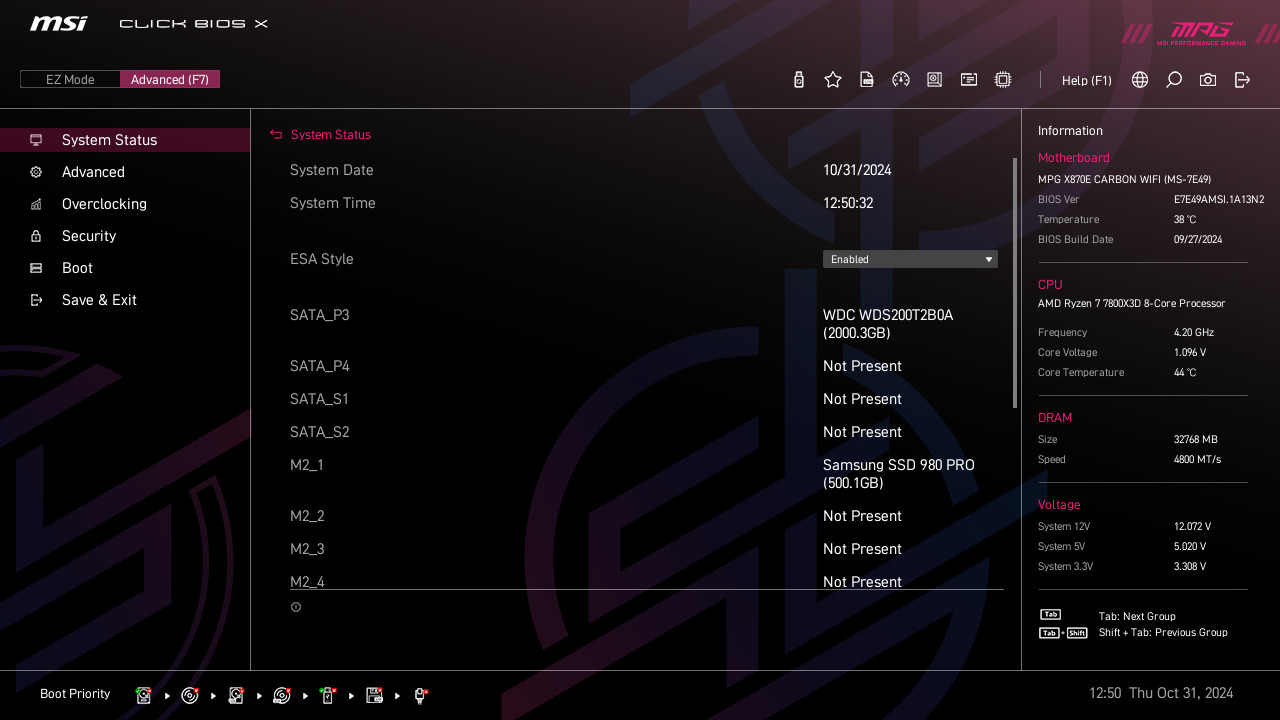Image resolution: width=1280 pixels, height=720 pixels.
Task: Click BIOS Build Date 09/27/2024 value
Action: tap(1199, 240)
